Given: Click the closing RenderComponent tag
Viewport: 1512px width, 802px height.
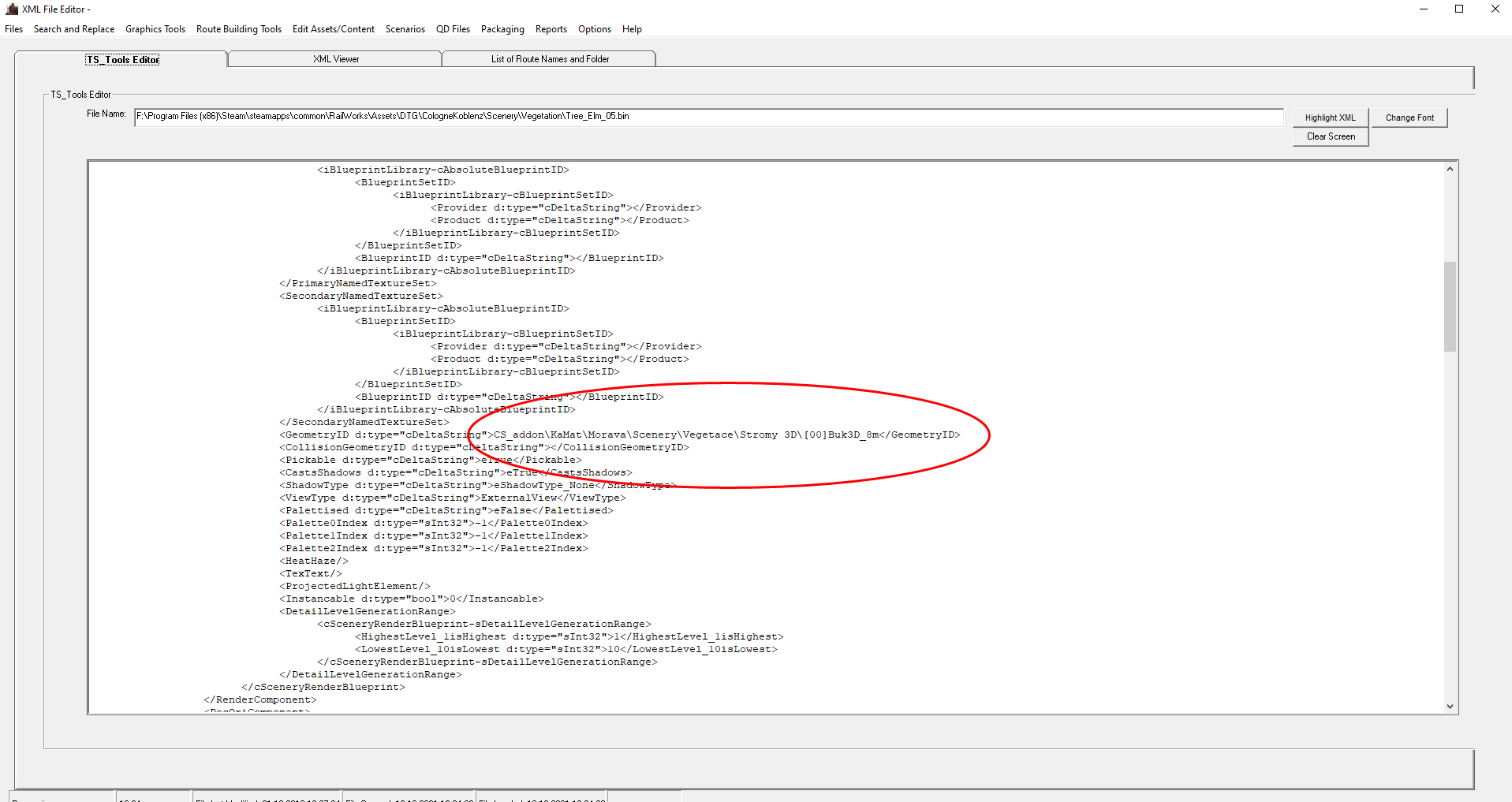Looking at the screenshot, I should coord(260,699).
